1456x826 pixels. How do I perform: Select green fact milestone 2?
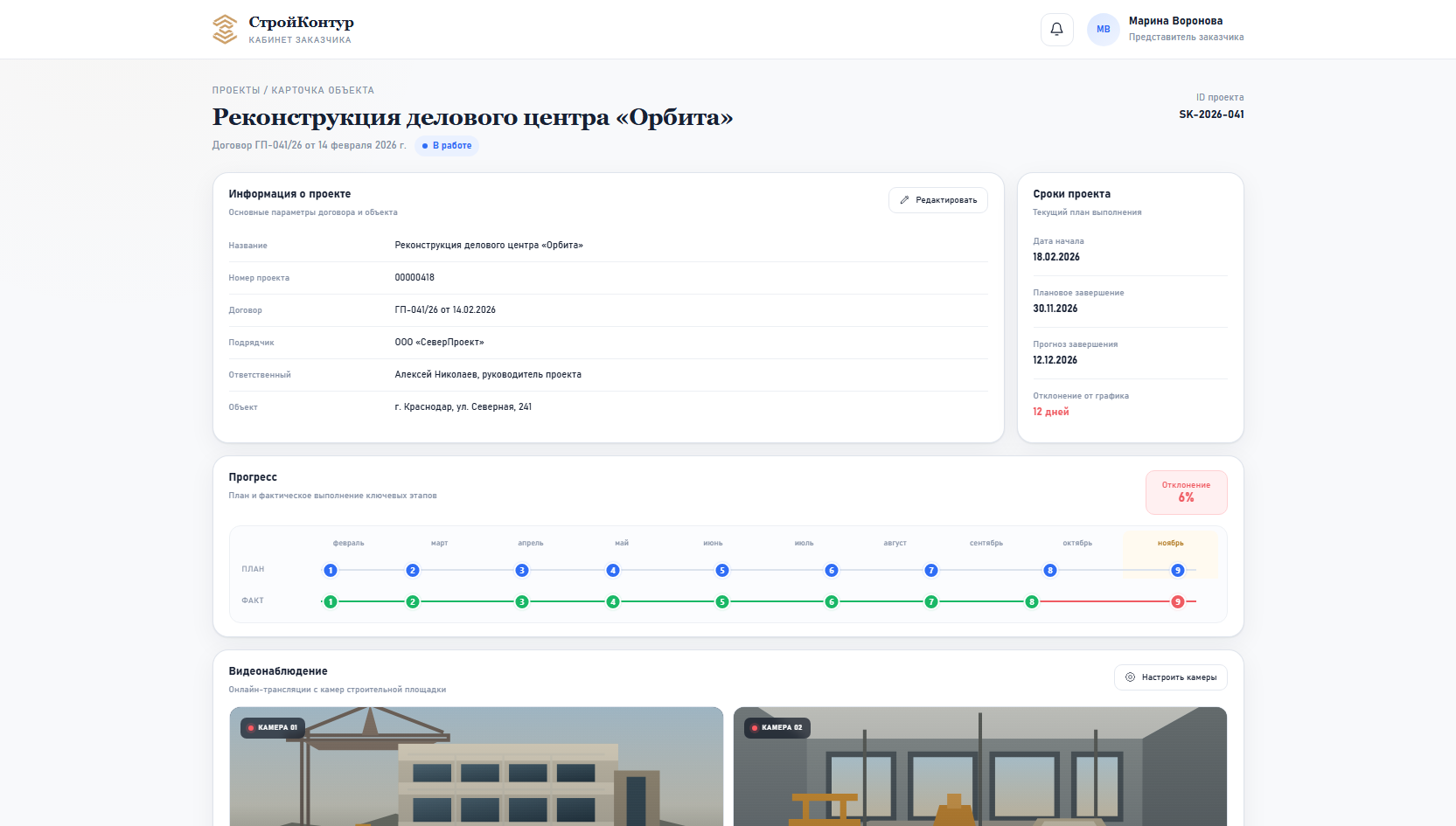point(413,601)
